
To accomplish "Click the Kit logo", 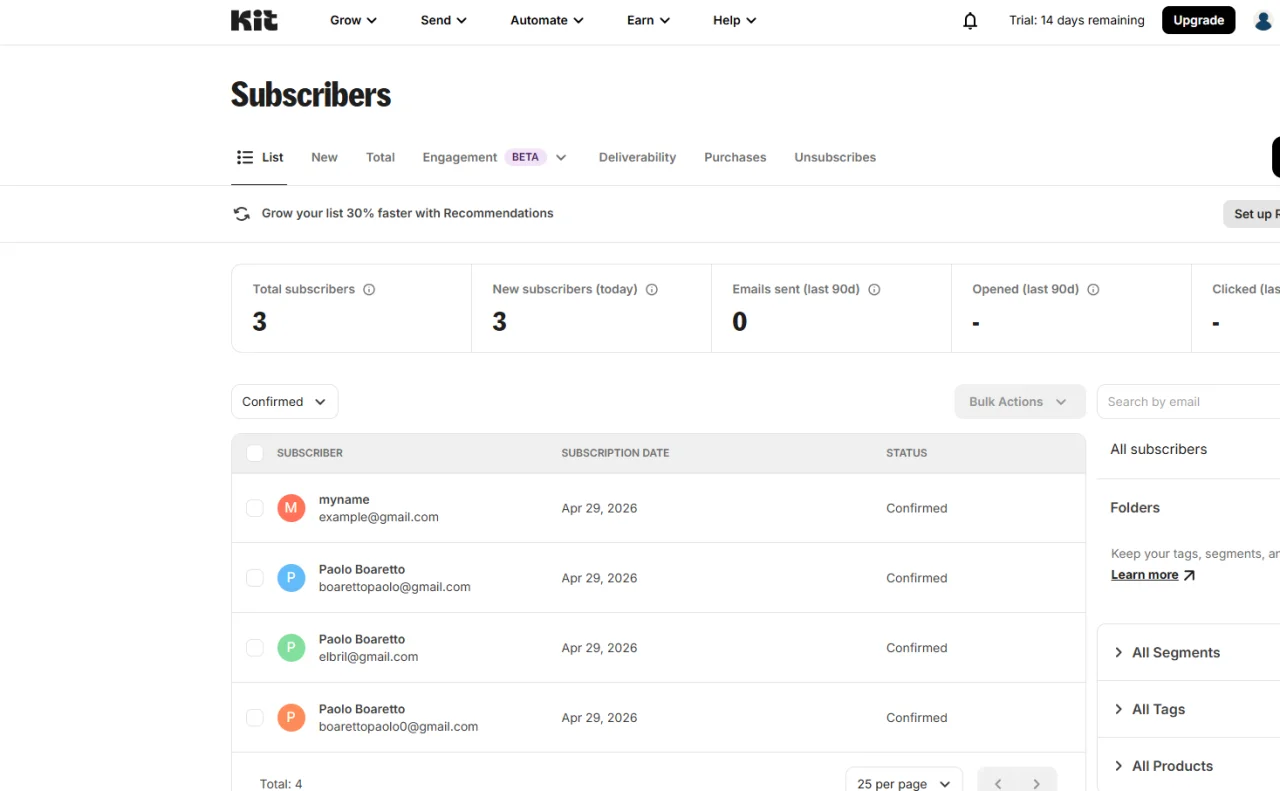I will pyautogui.click(x=254, y=20).
